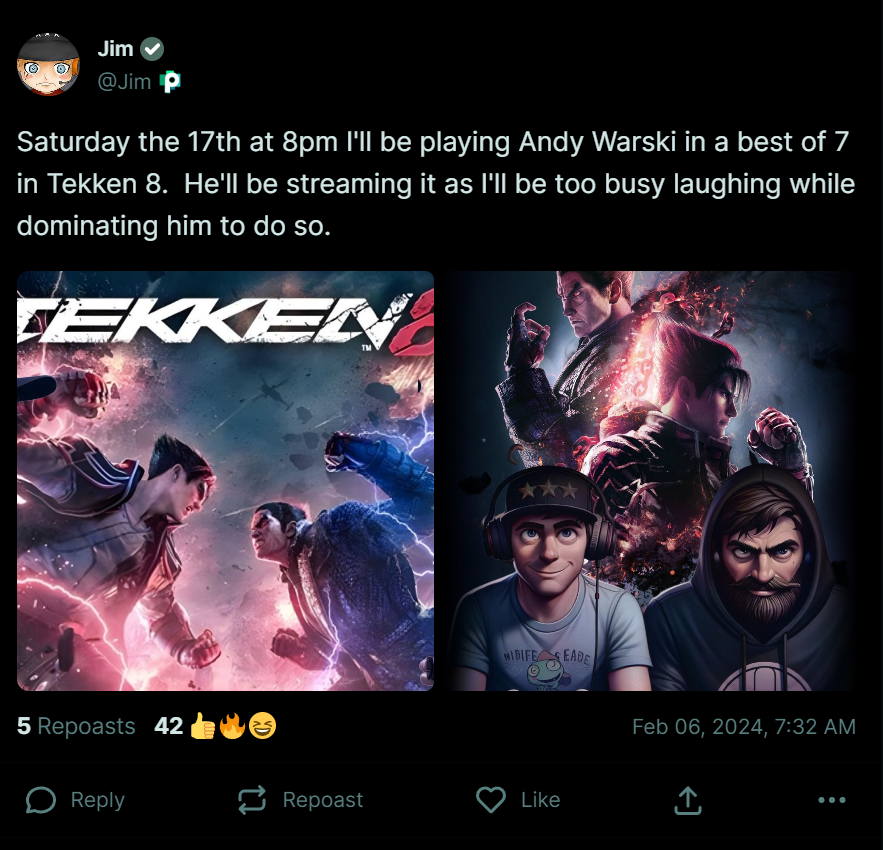The image size is (883, 850).
Task: Click the fire reaction emoji
Action: coord(232,726)
